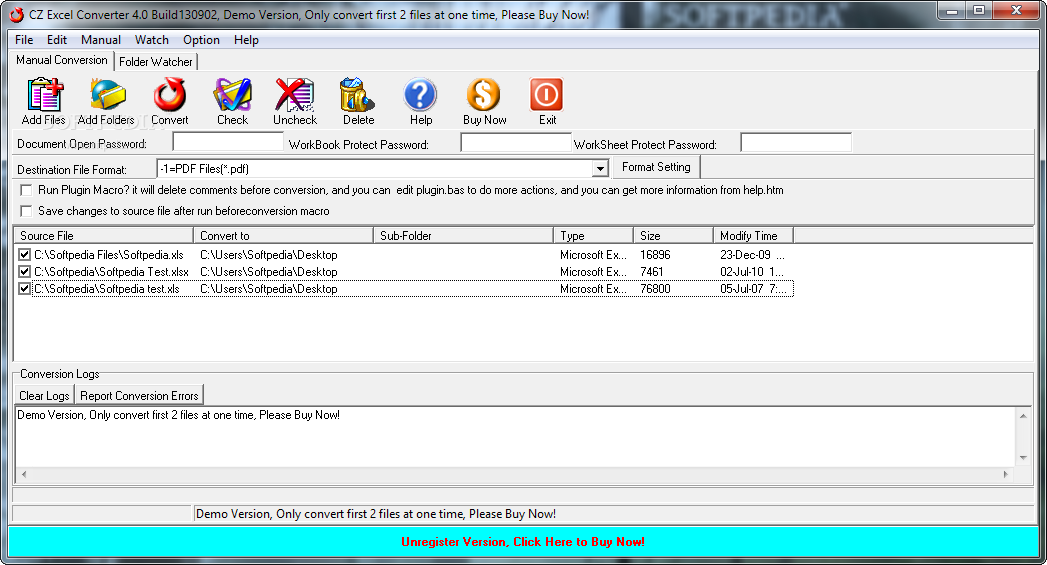Switch to the Folder Watcher tab
Image resolution: width=1047 pixels, height=565 pixels.
[x=156, y=62]
